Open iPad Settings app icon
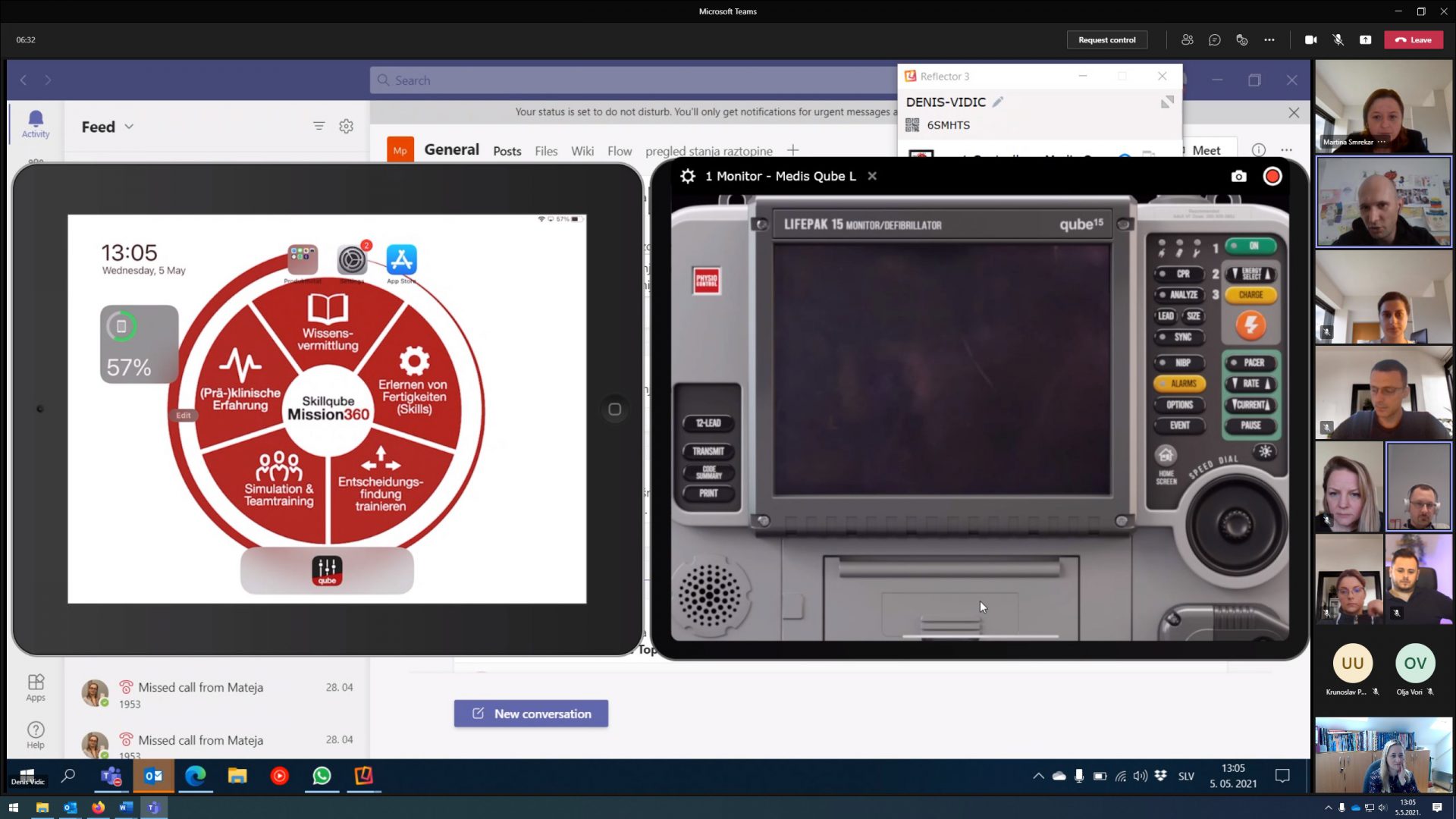The width and height of the screenshot is (1456, 819). tap(352, 260)
